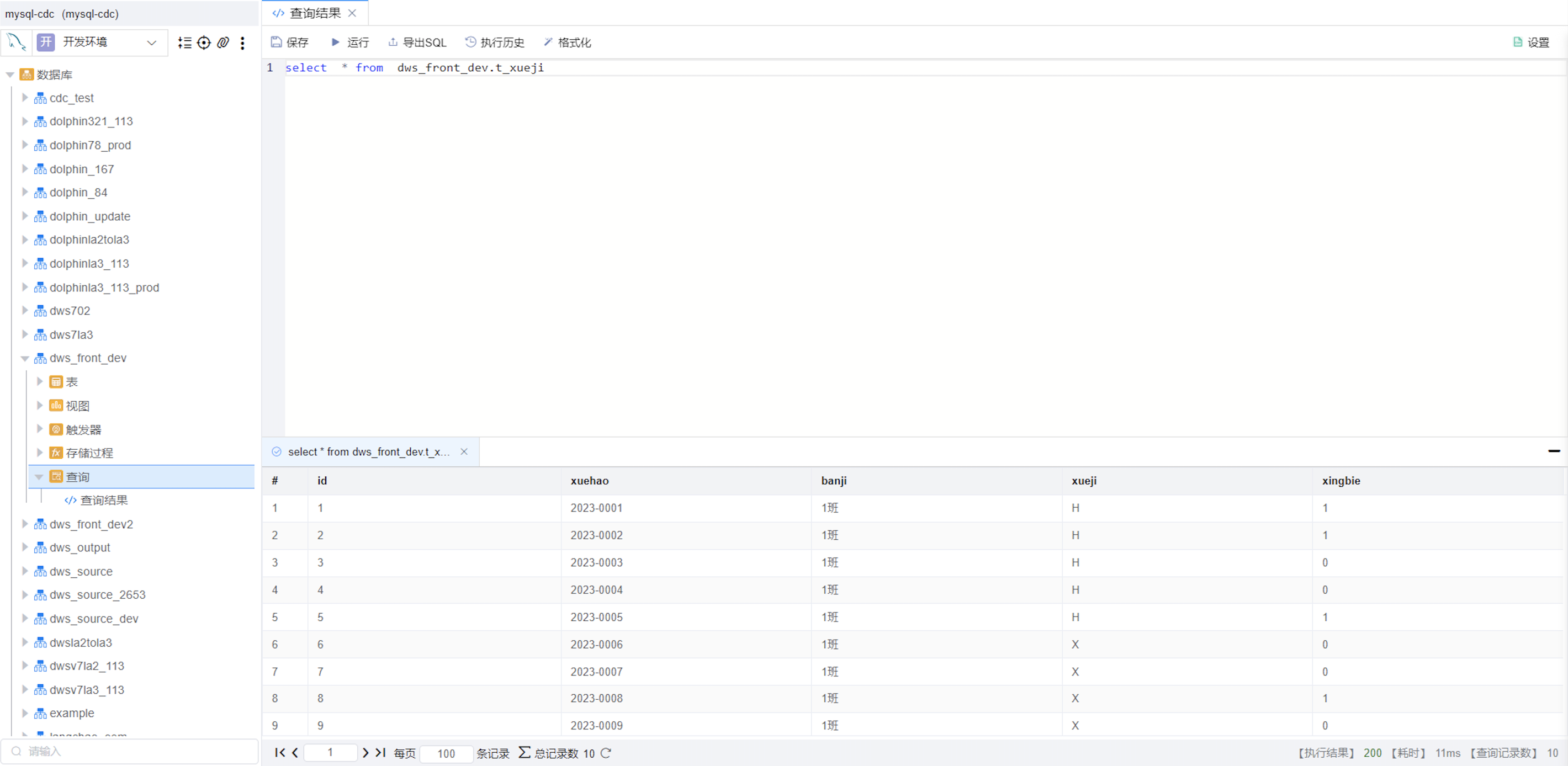Expand the cdc_test database node
This screenshot has width=1568, height=766.
point(25,97)
